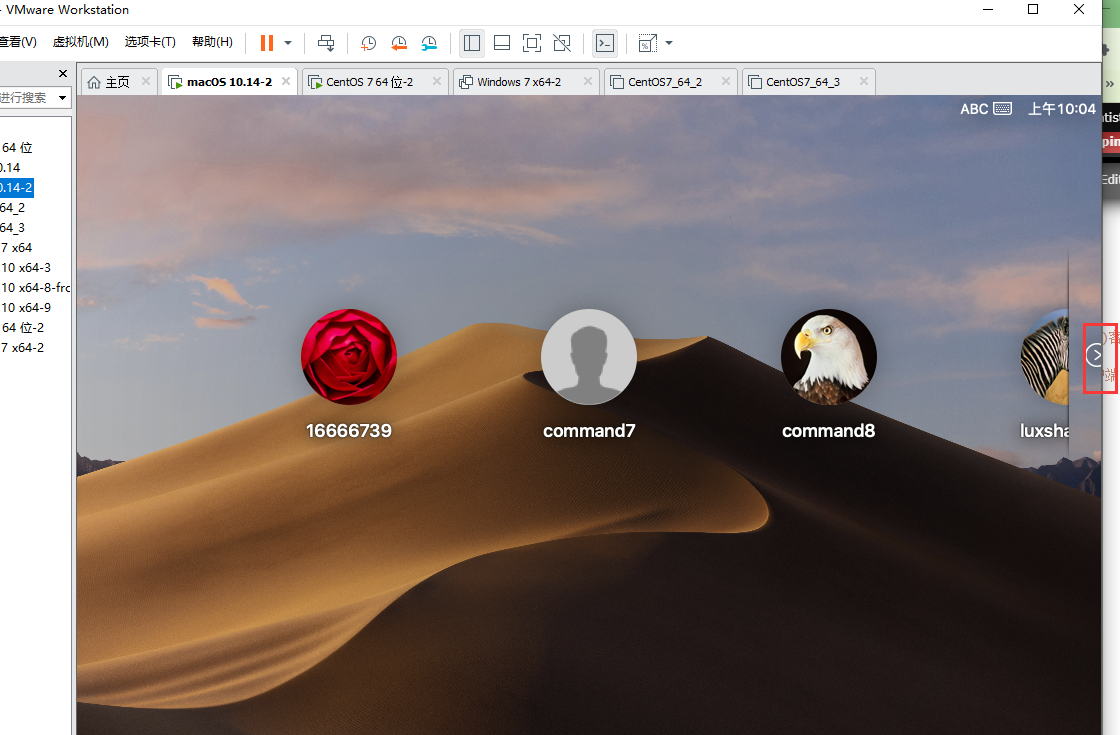
Task: Switch to Unity mode icon
Action: [562, 43]
